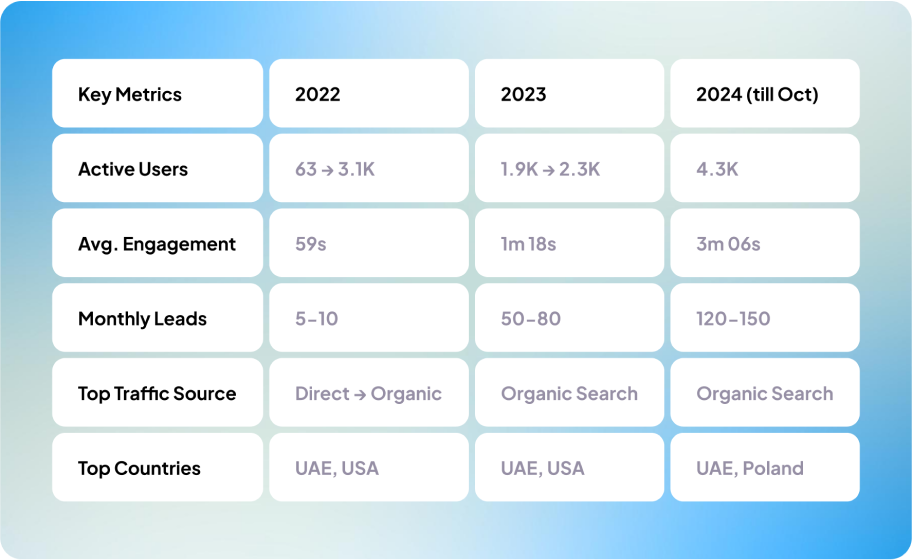Click the UAE, Poland countries cell
The image size is (912, 560).
pos(764,468)
